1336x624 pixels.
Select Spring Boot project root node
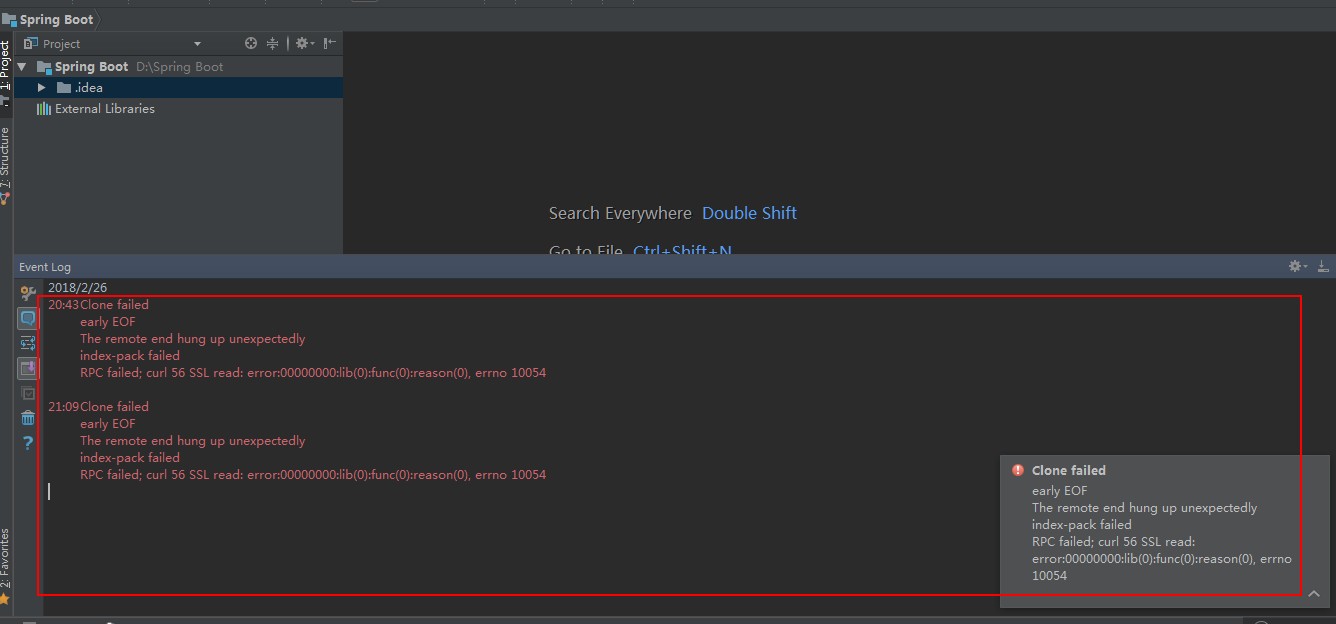tap(91, 66)
